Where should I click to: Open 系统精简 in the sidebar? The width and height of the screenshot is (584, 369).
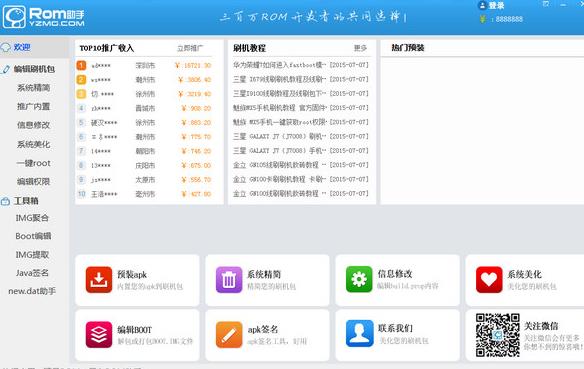pyautogui.click(x=34, y=88)
